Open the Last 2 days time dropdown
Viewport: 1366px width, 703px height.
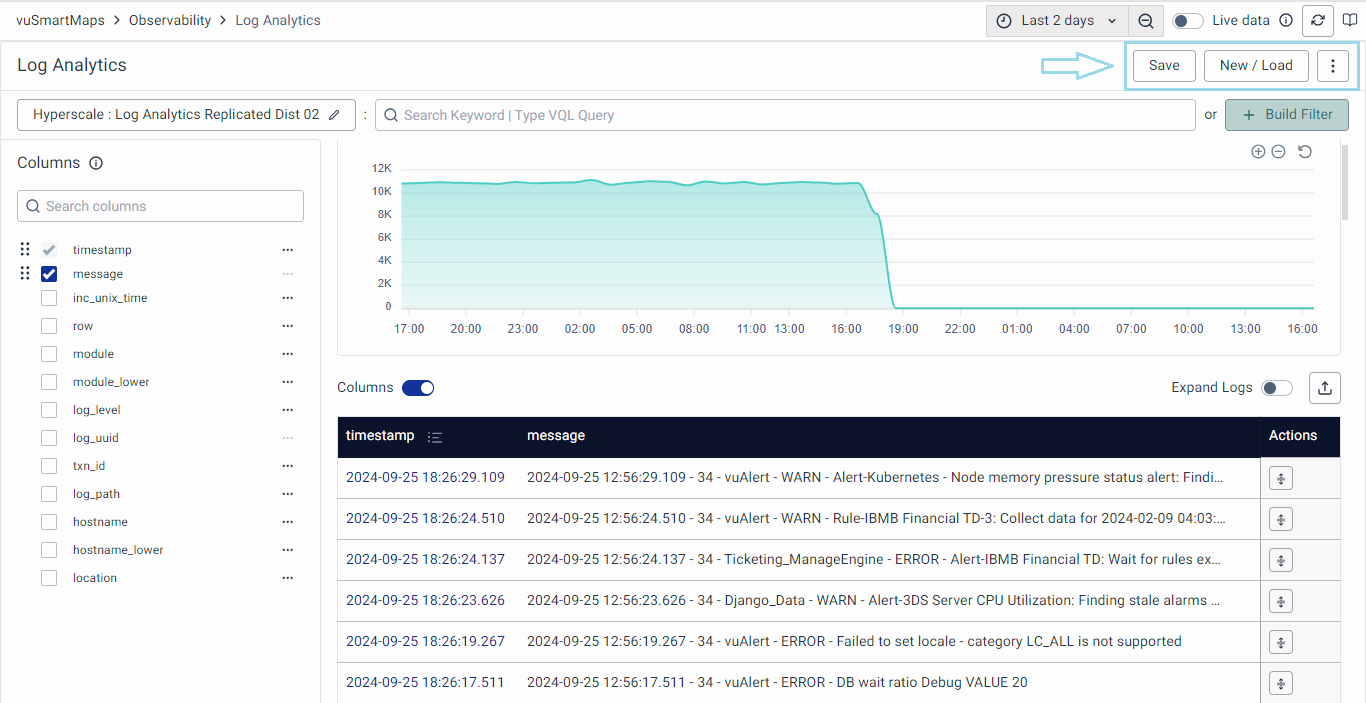click(x=1058, y=21)
